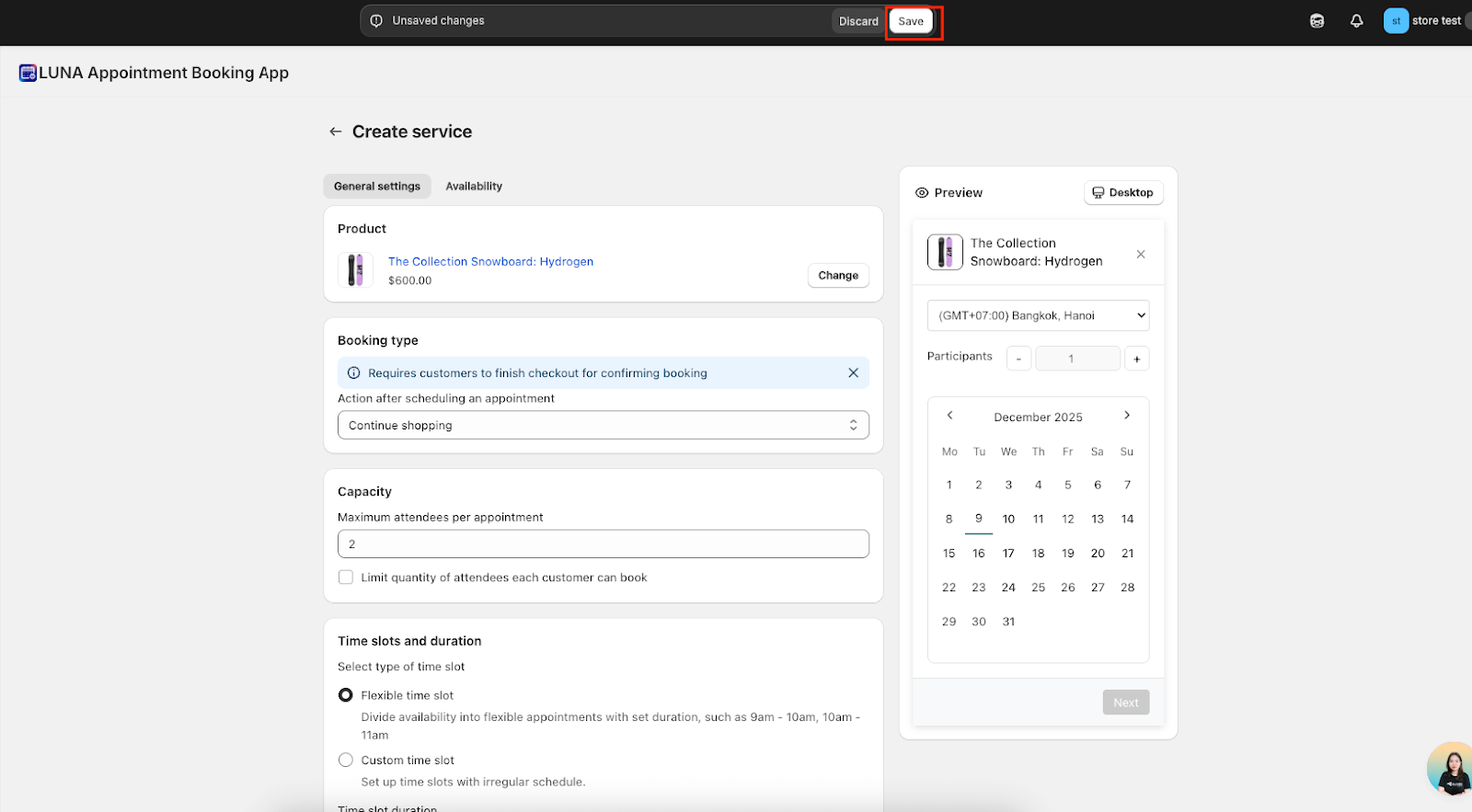Switch to the Availability tab

474,186
